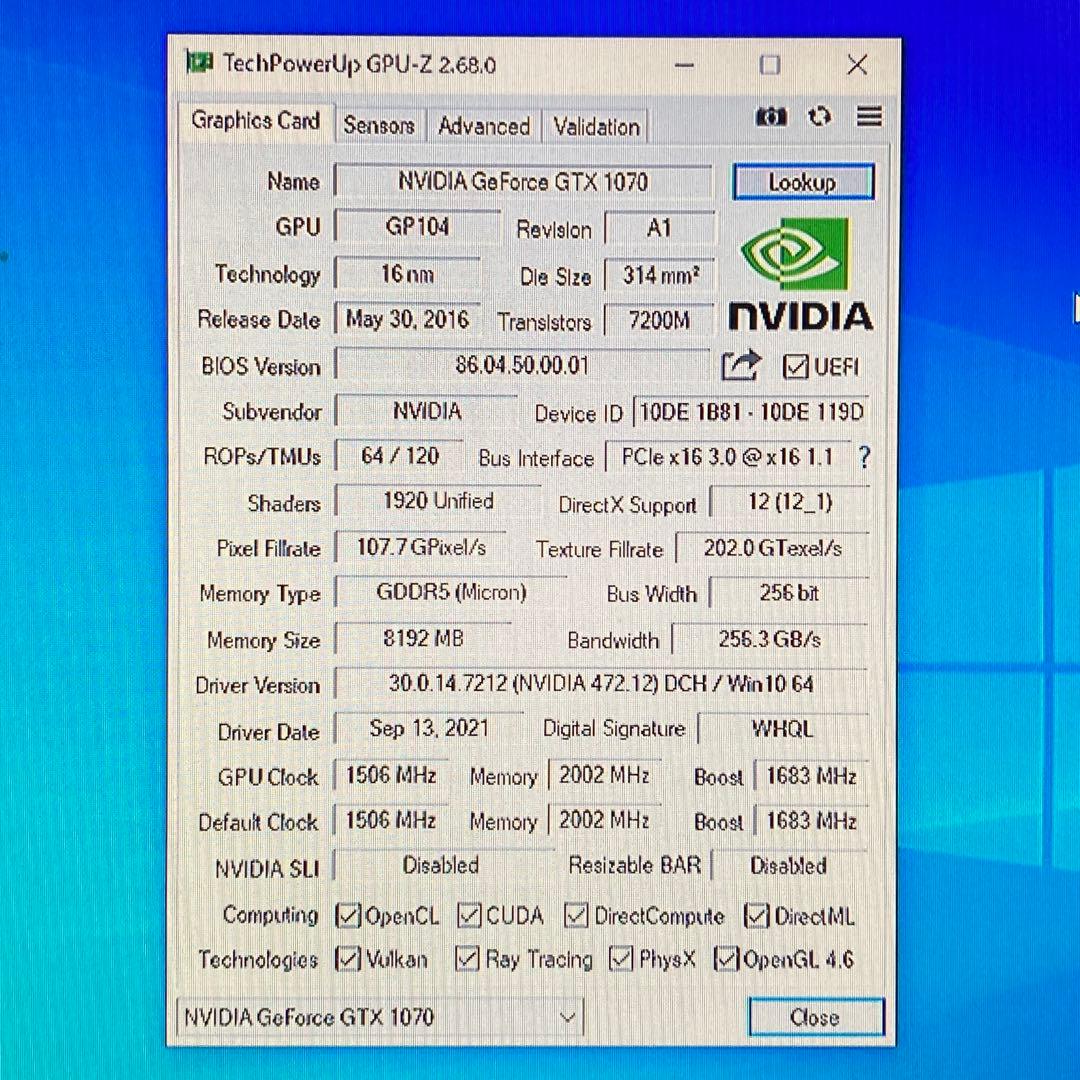The width and height of the screenshot is (1080, 1080).
Task: Click the Name field showing GTX 1070
Action: tap(523, 182)
